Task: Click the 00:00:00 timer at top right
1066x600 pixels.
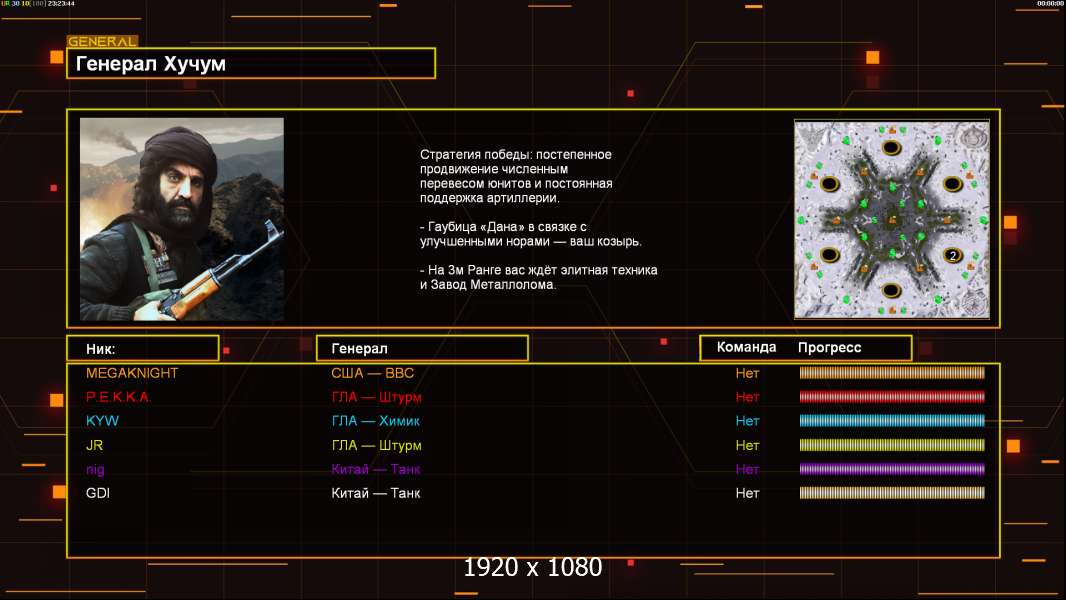Action: (x=1050, y=3)
